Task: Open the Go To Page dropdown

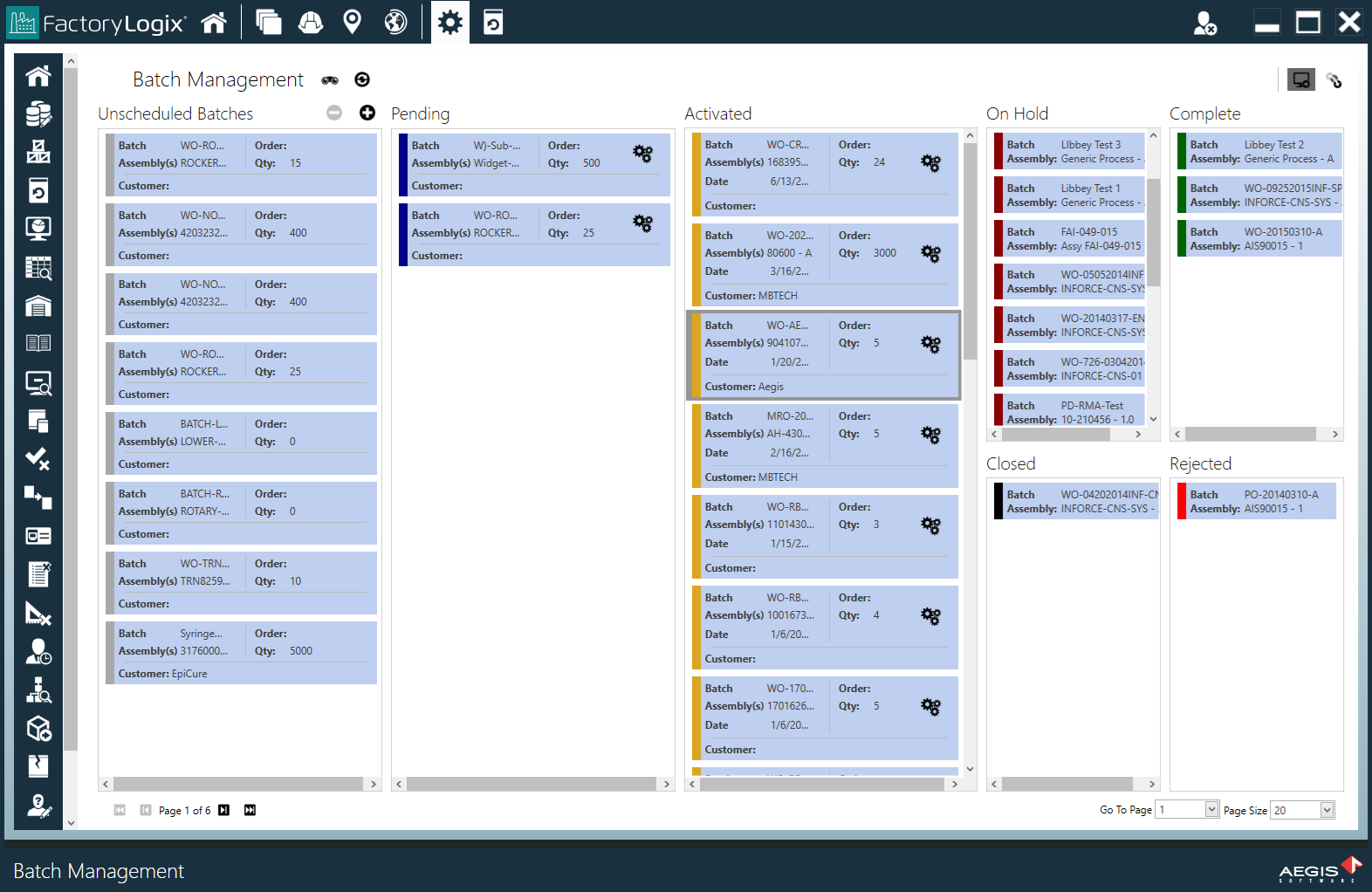Action: (x=1211, y=810)
